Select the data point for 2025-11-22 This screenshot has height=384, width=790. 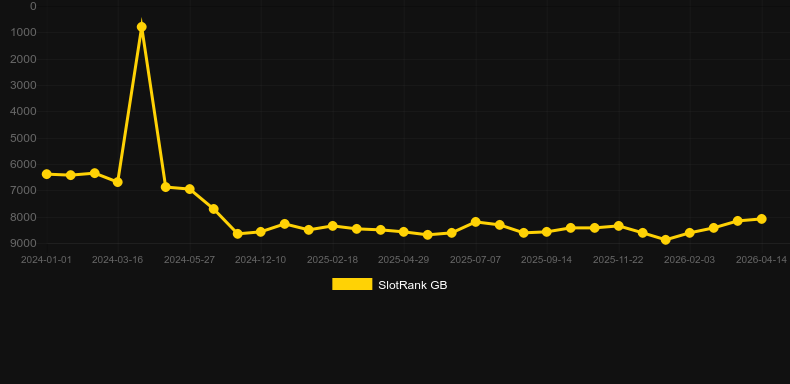pos(619,226)
